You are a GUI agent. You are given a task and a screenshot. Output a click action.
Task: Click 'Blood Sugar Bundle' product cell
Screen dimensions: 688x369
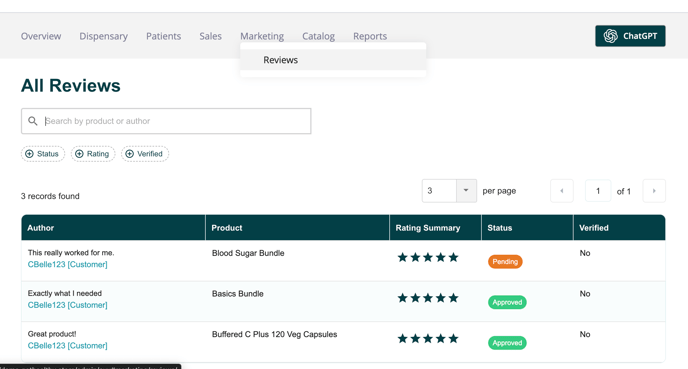pyautogui.click(x=248, y=253)
